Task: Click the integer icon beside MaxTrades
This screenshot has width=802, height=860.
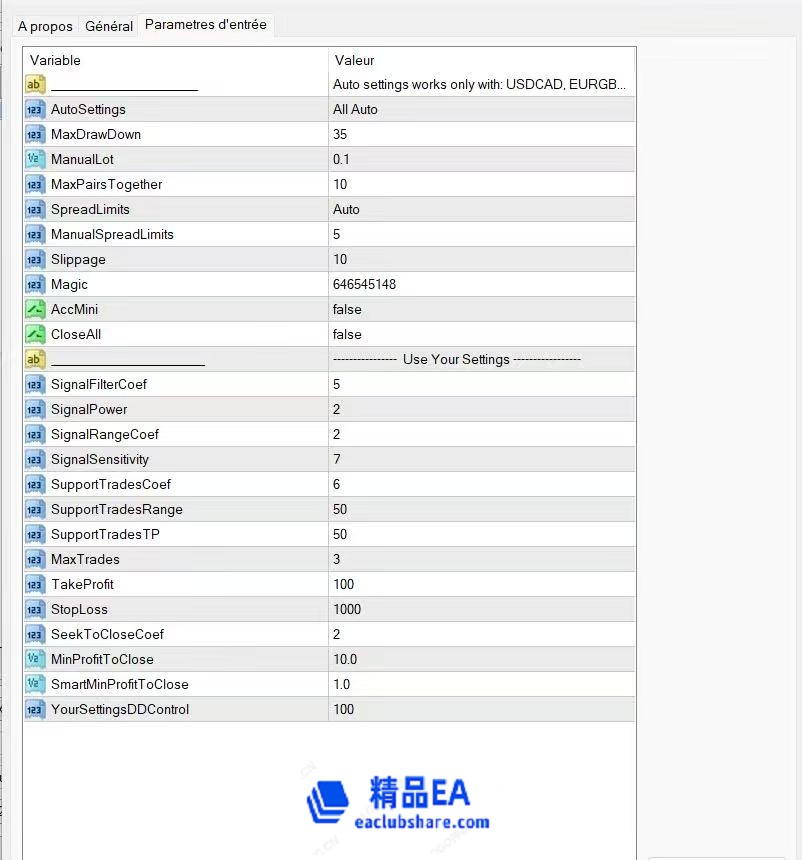Action: point(35,559)
